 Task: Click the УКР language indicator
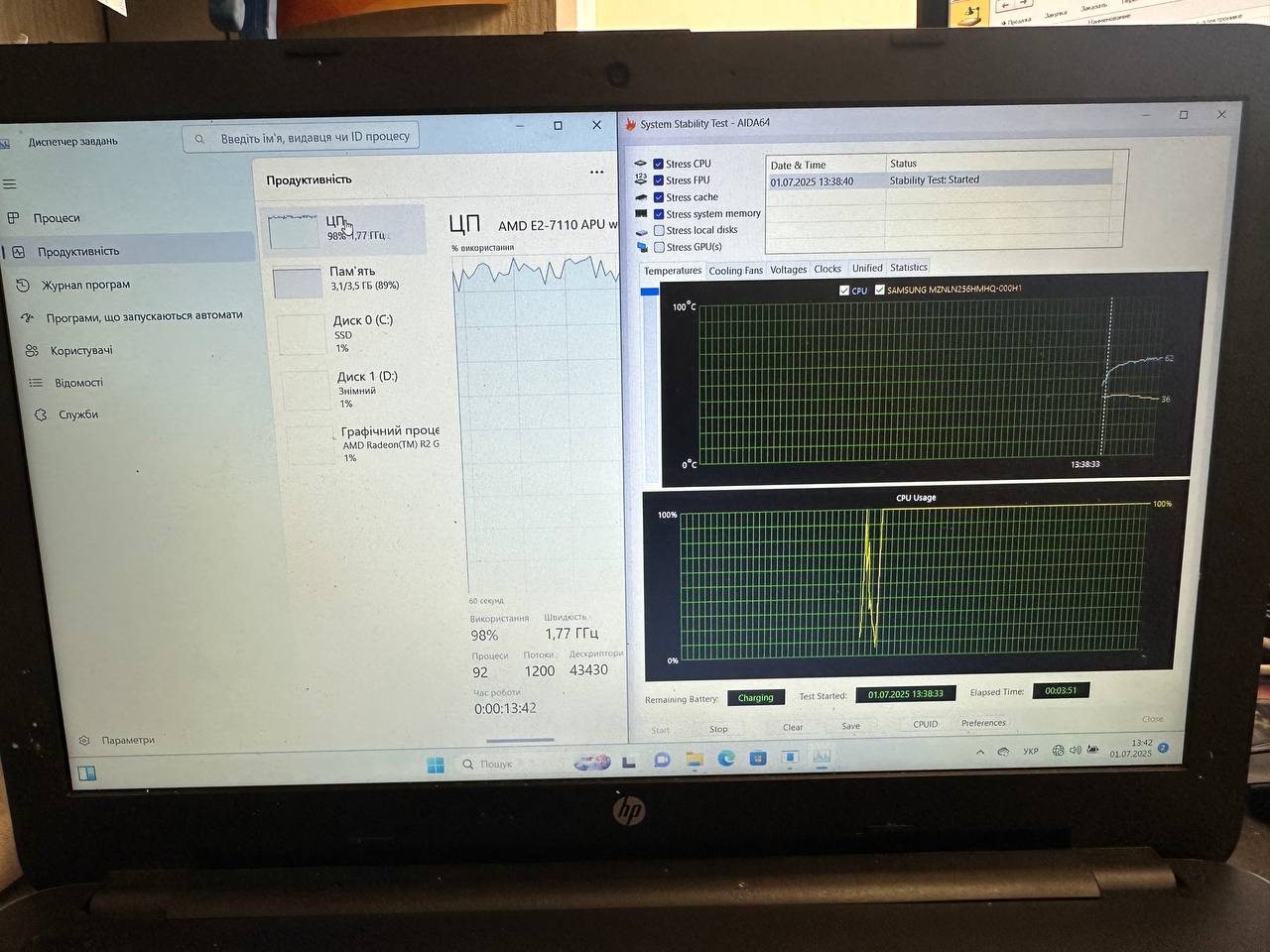click(1031, 752)
